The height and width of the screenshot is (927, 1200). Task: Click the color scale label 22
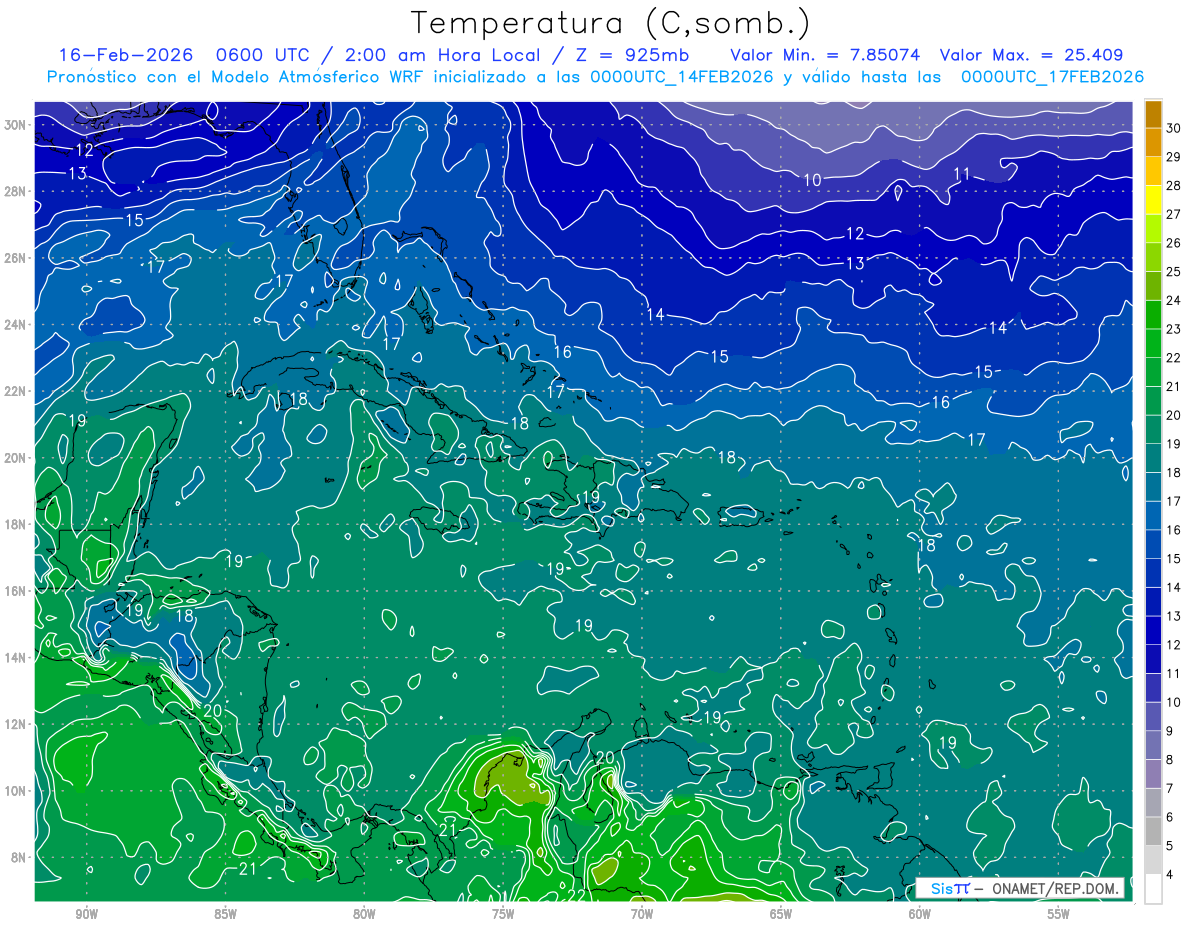click(x=1173, y=358)
